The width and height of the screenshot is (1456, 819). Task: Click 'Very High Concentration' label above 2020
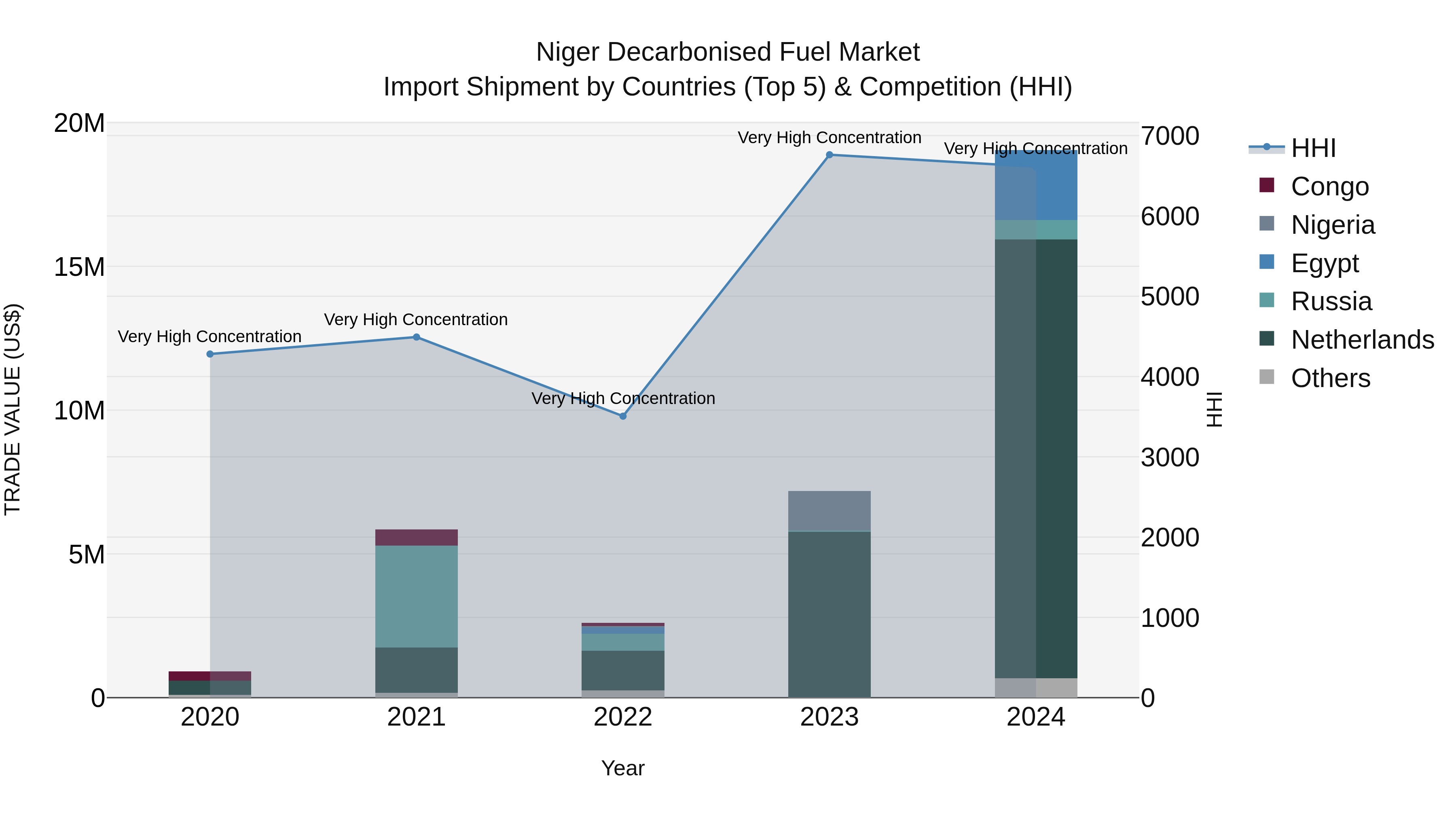tap(210, 336)
